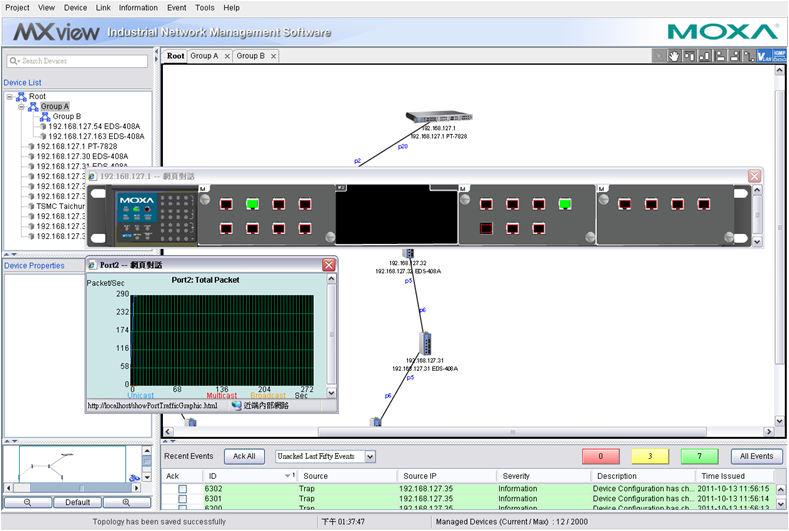
Task: Open the Device menu
Action: tap(75, 8)
